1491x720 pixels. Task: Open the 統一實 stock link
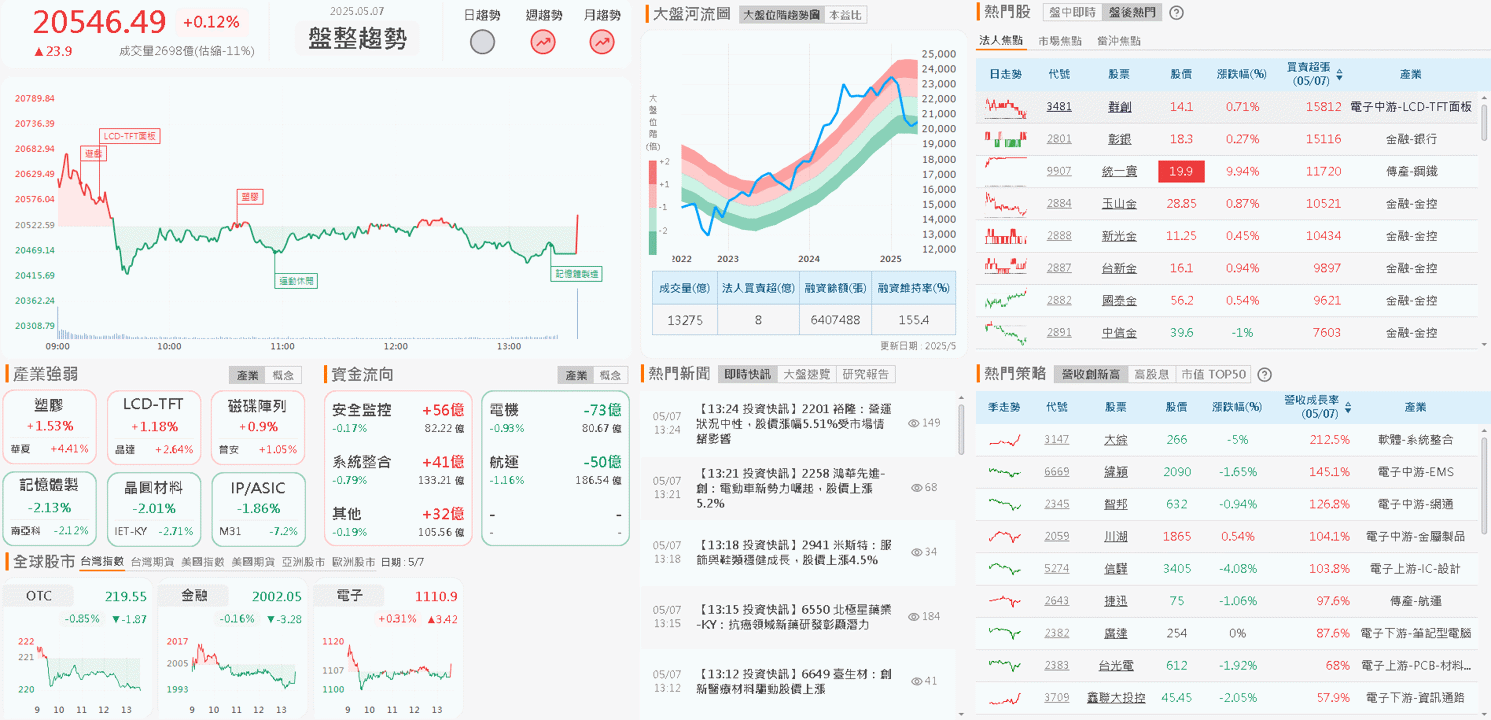1120,172
